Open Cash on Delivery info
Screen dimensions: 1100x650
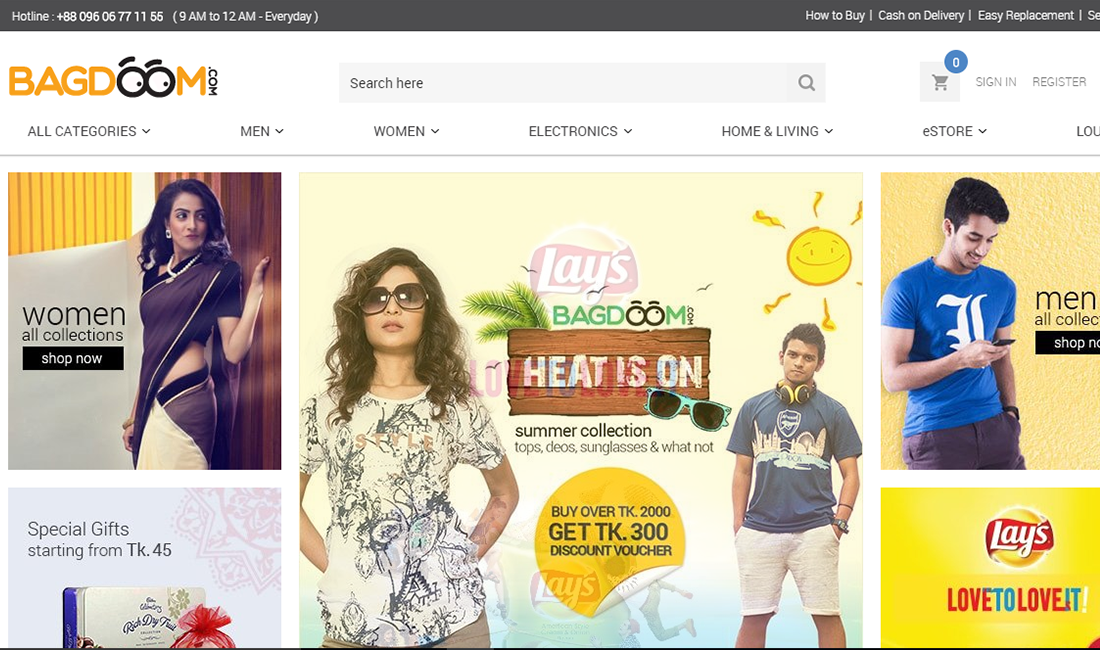(921, 15)
